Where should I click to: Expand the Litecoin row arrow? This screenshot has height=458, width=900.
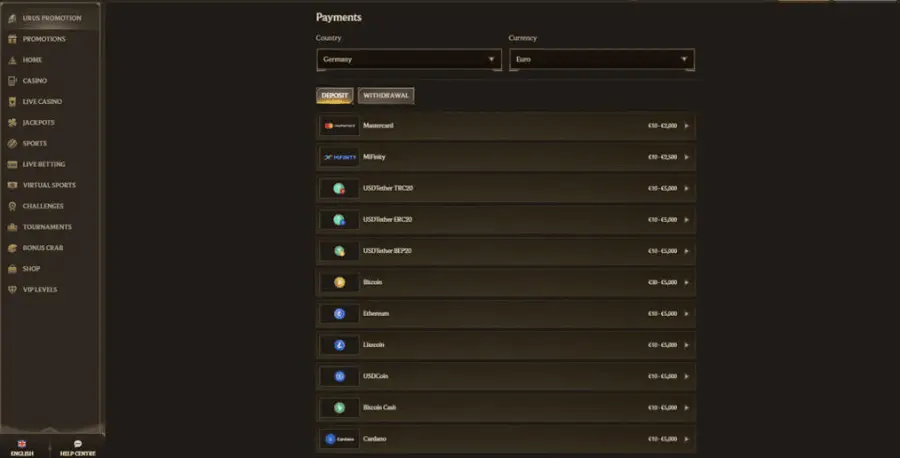686,345
